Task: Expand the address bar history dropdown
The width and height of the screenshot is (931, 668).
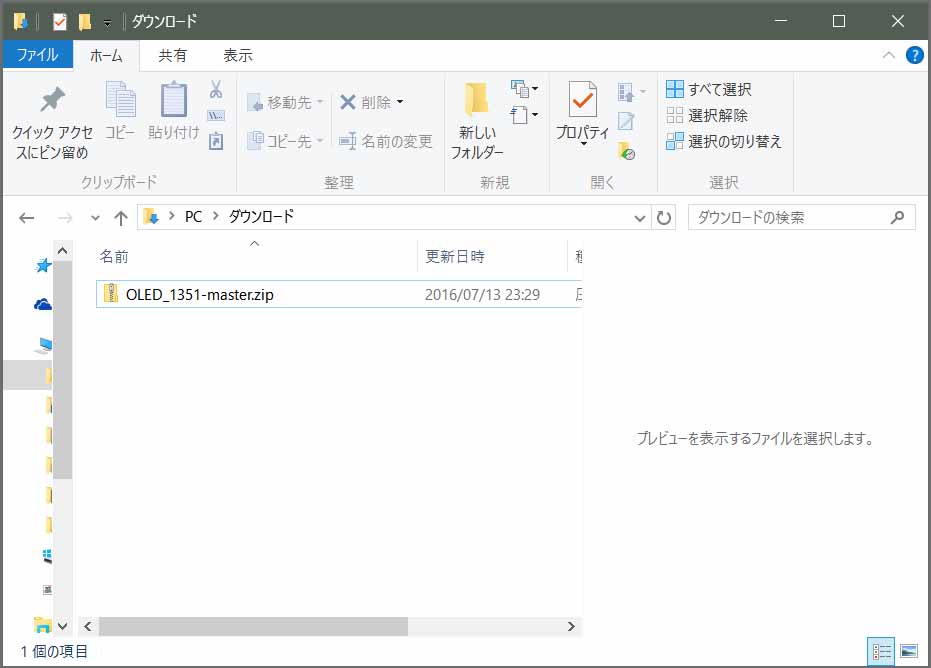Action: [640, 217]
